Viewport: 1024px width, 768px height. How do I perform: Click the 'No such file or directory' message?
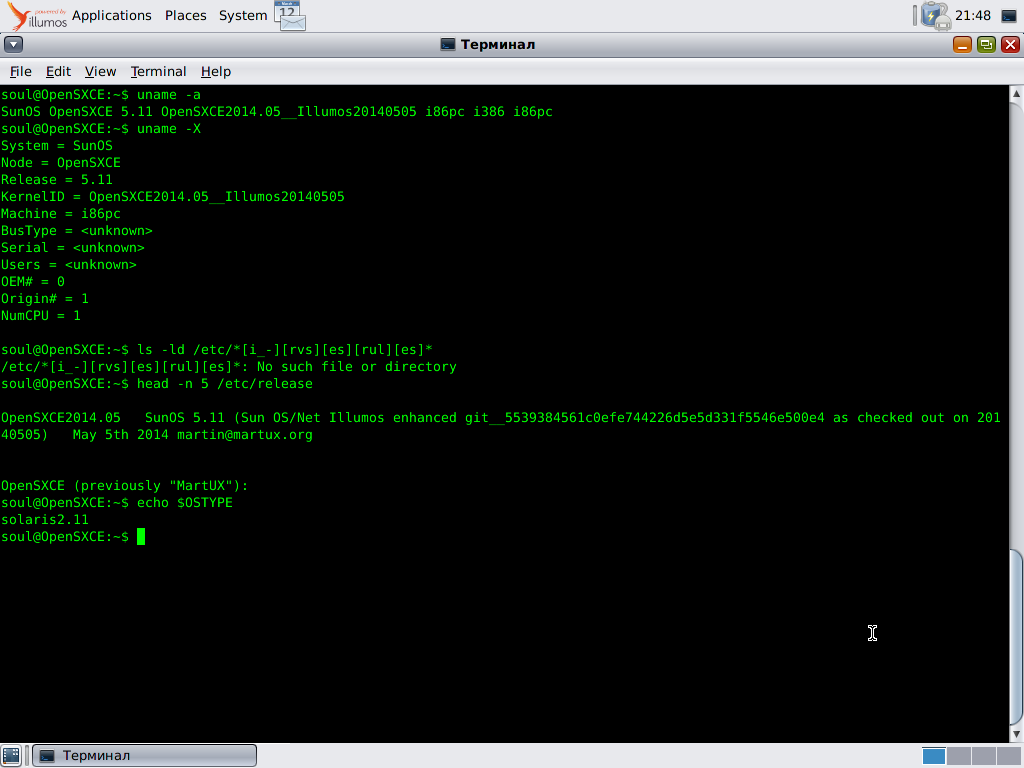(x=357, y=366)
